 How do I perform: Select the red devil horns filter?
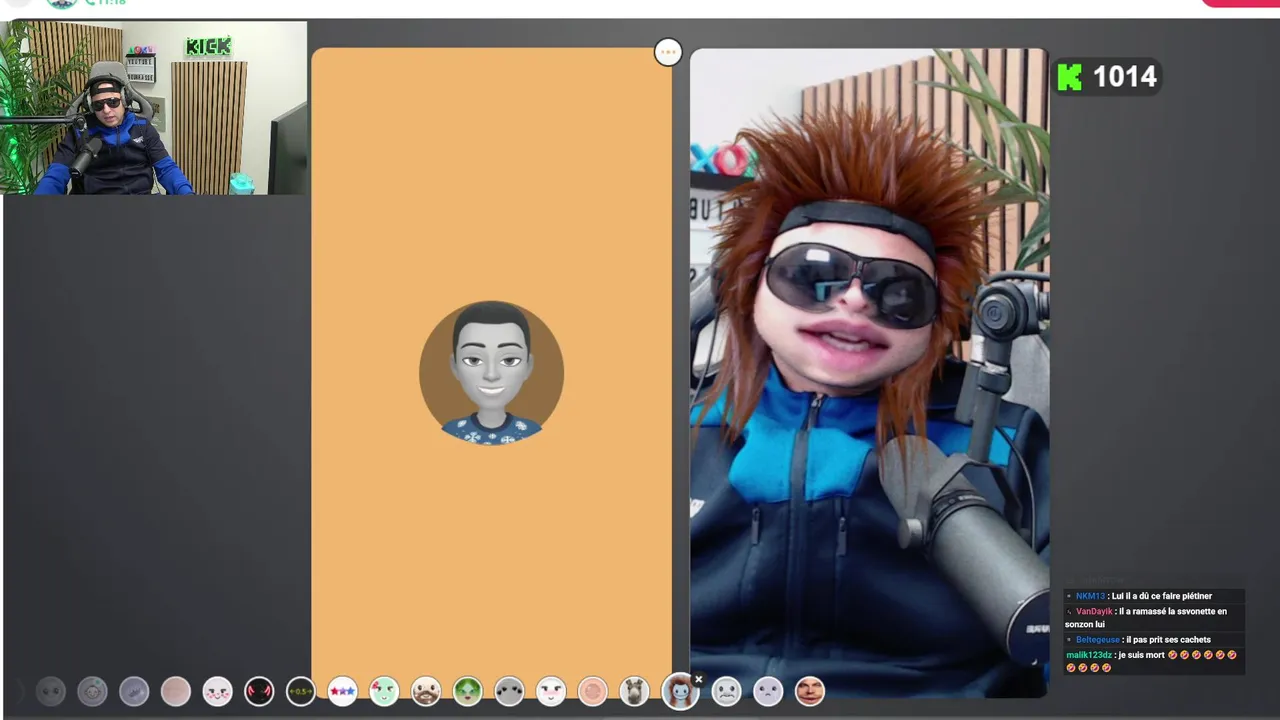pos(259,691)
